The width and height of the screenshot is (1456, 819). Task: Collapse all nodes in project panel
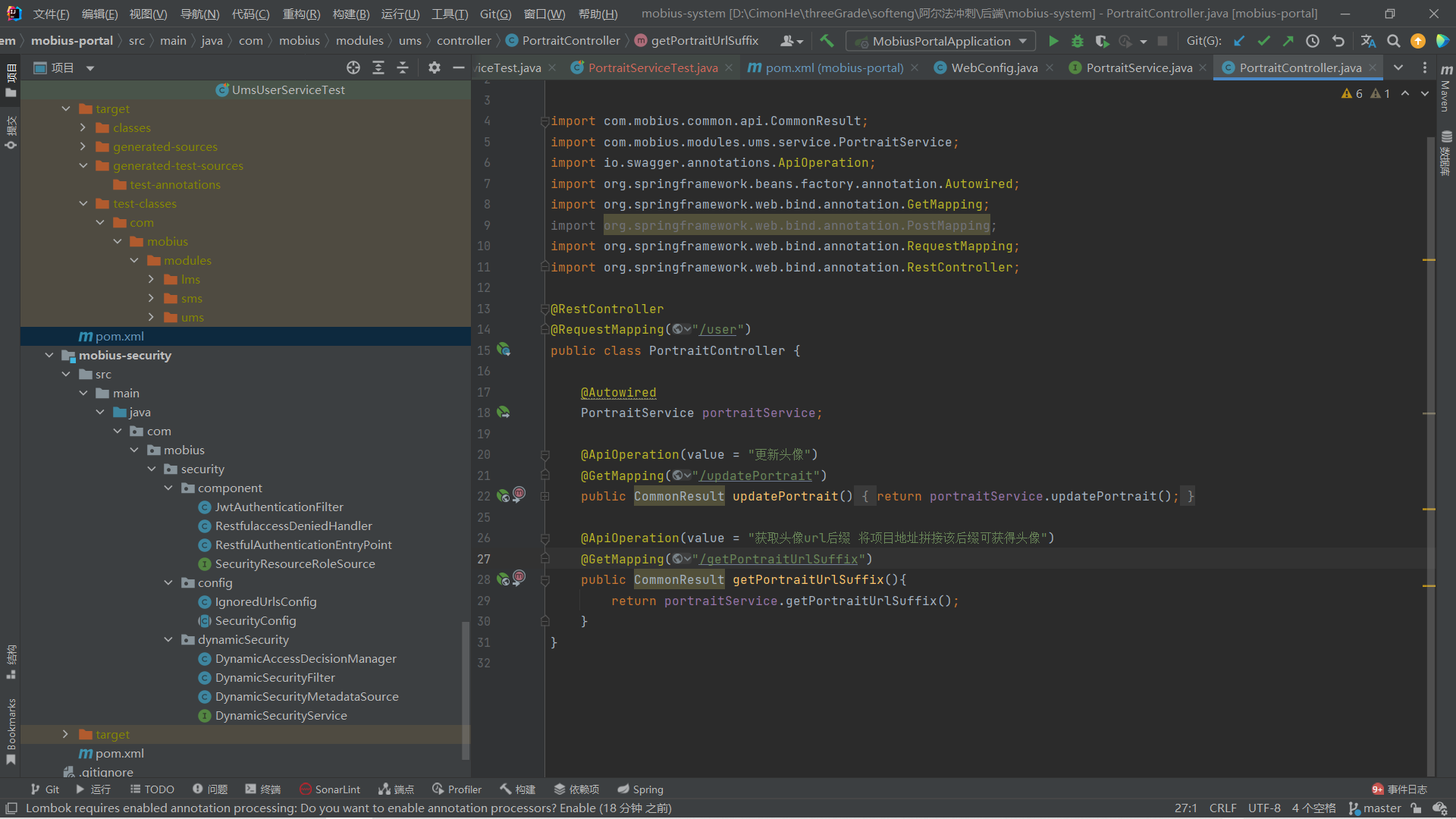(403, 68)
